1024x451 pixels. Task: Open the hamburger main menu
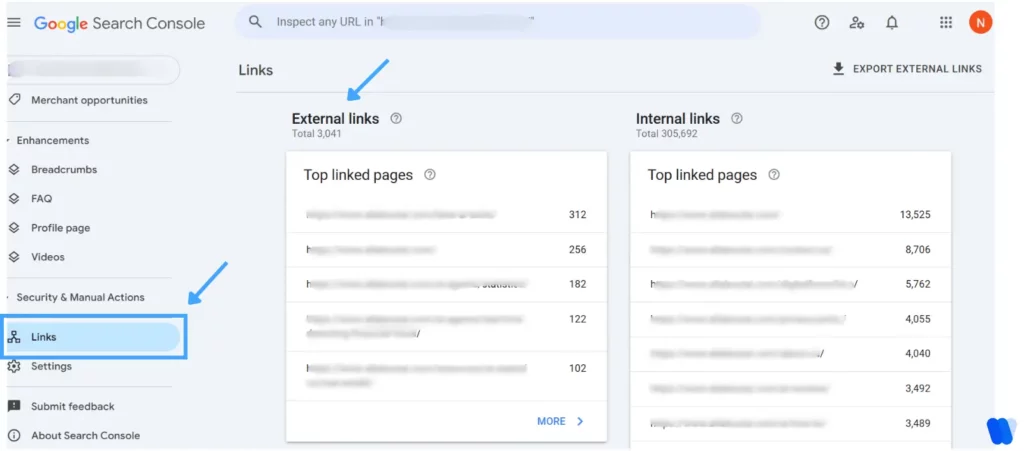point(14,23)
